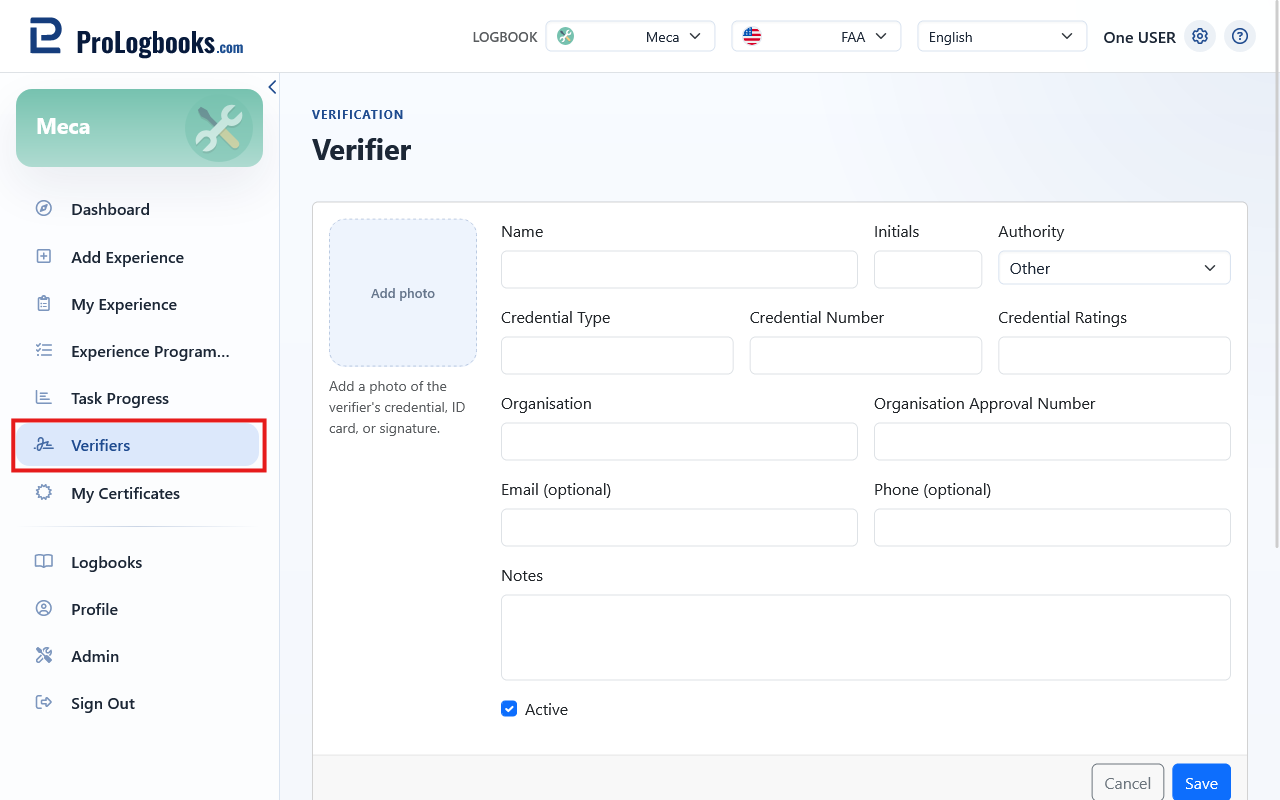The width and height of the screenshot is (1280, 800).
Task: Click the Admin tools icon
Action: [44, 656]
